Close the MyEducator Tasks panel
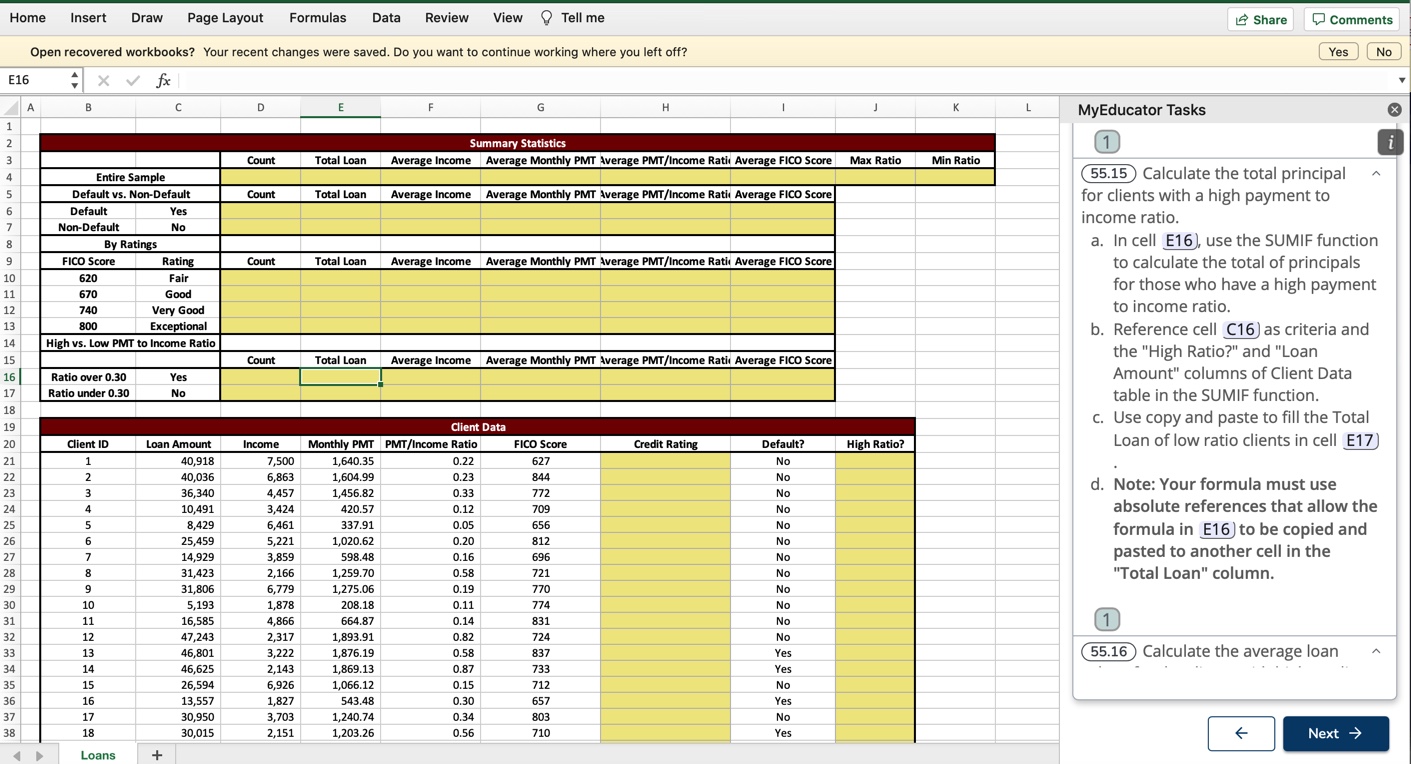The image size is (1411, 764). click(1394, 110)
